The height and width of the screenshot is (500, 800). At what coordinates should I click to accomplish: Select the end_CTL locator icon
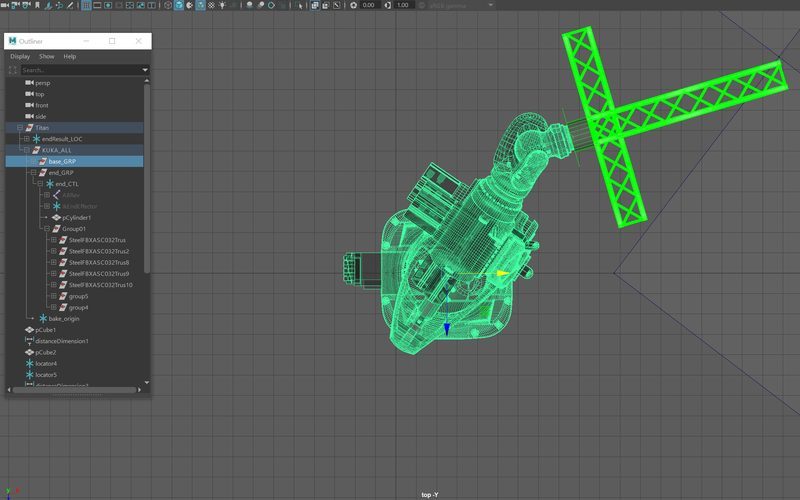(x=50, y=184)
